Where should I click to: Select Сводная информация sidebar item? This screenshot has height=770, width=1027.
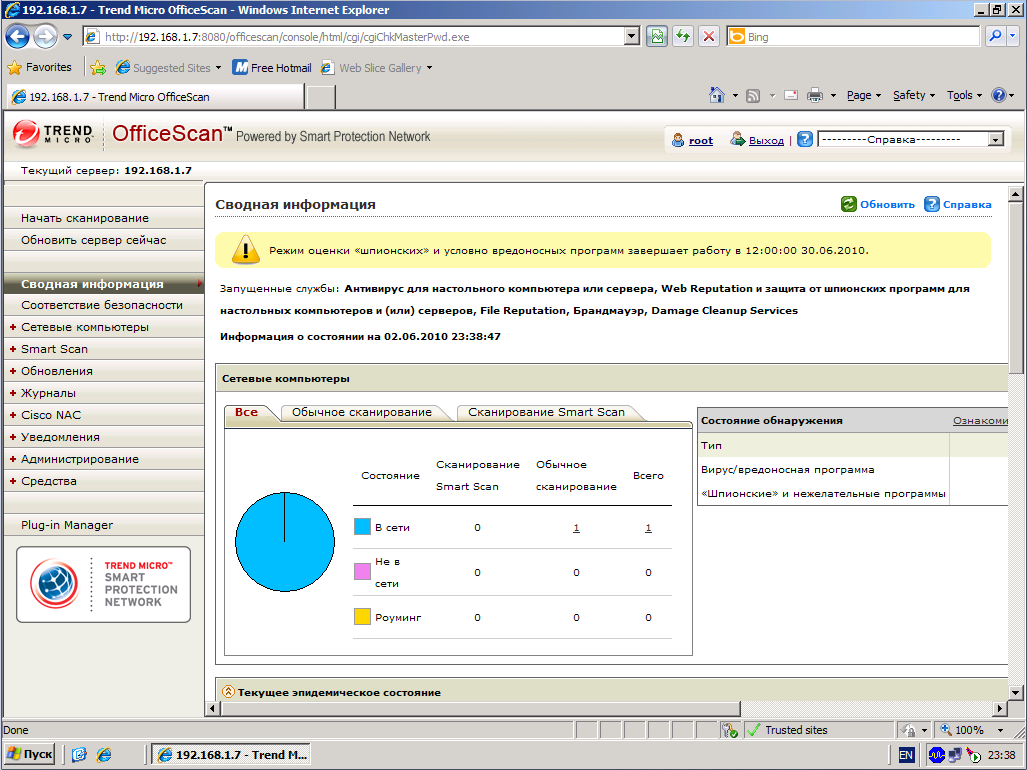pos(104,284)
